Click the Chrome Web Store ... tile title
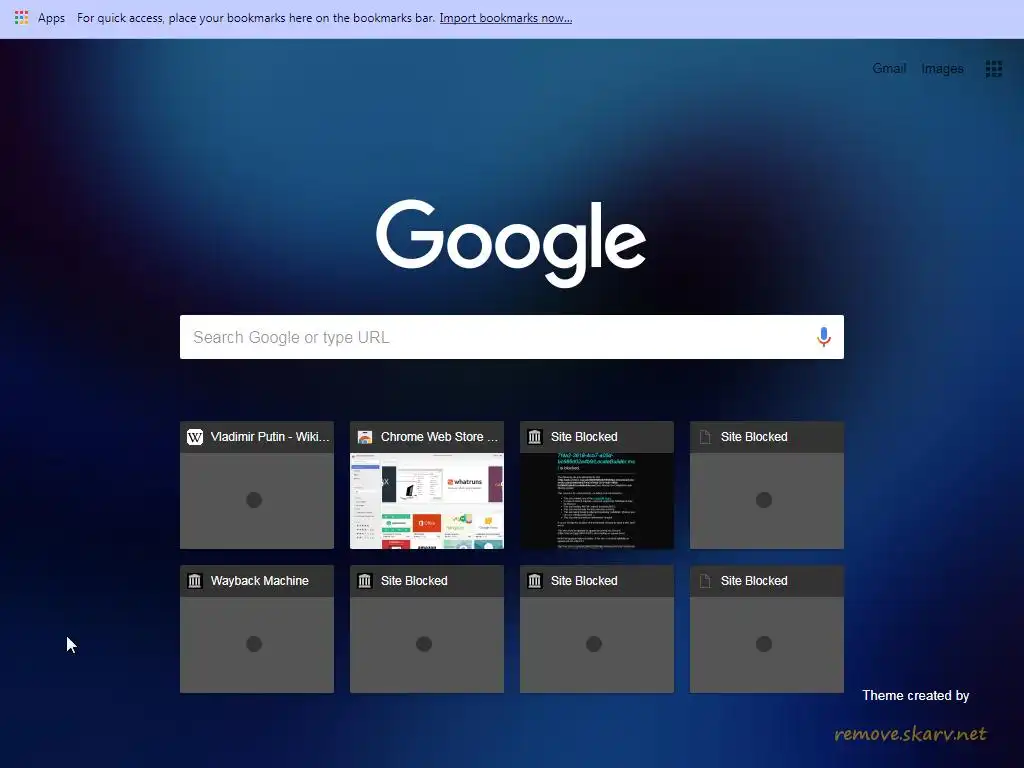 click(x=439, y=437)
